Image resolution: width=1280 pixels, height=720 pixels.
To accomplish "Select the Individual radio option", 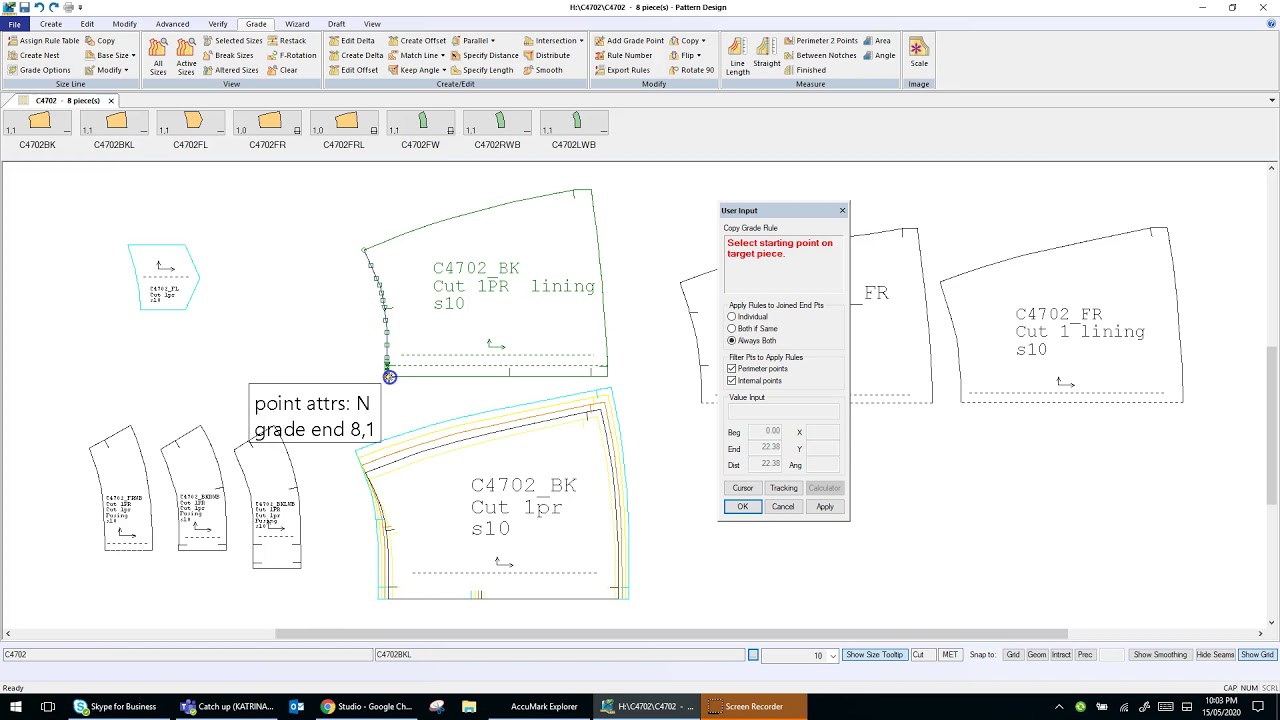I will point(732,317).
